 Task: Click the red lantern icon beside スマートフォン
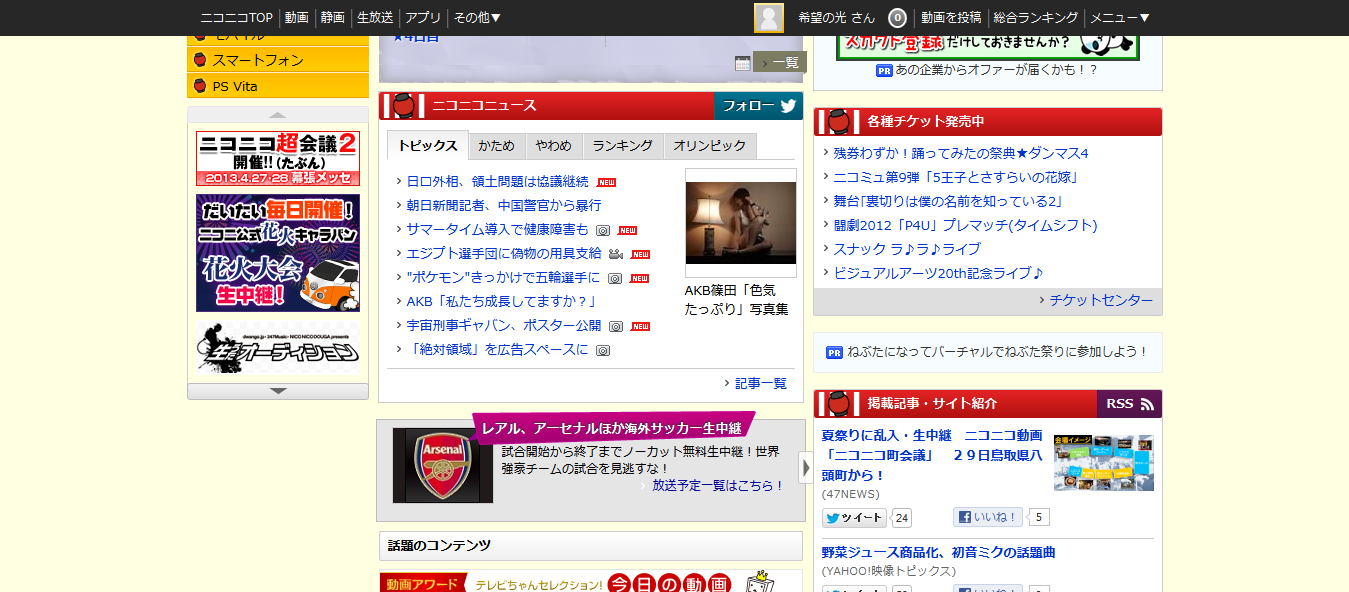pos(200,60)
